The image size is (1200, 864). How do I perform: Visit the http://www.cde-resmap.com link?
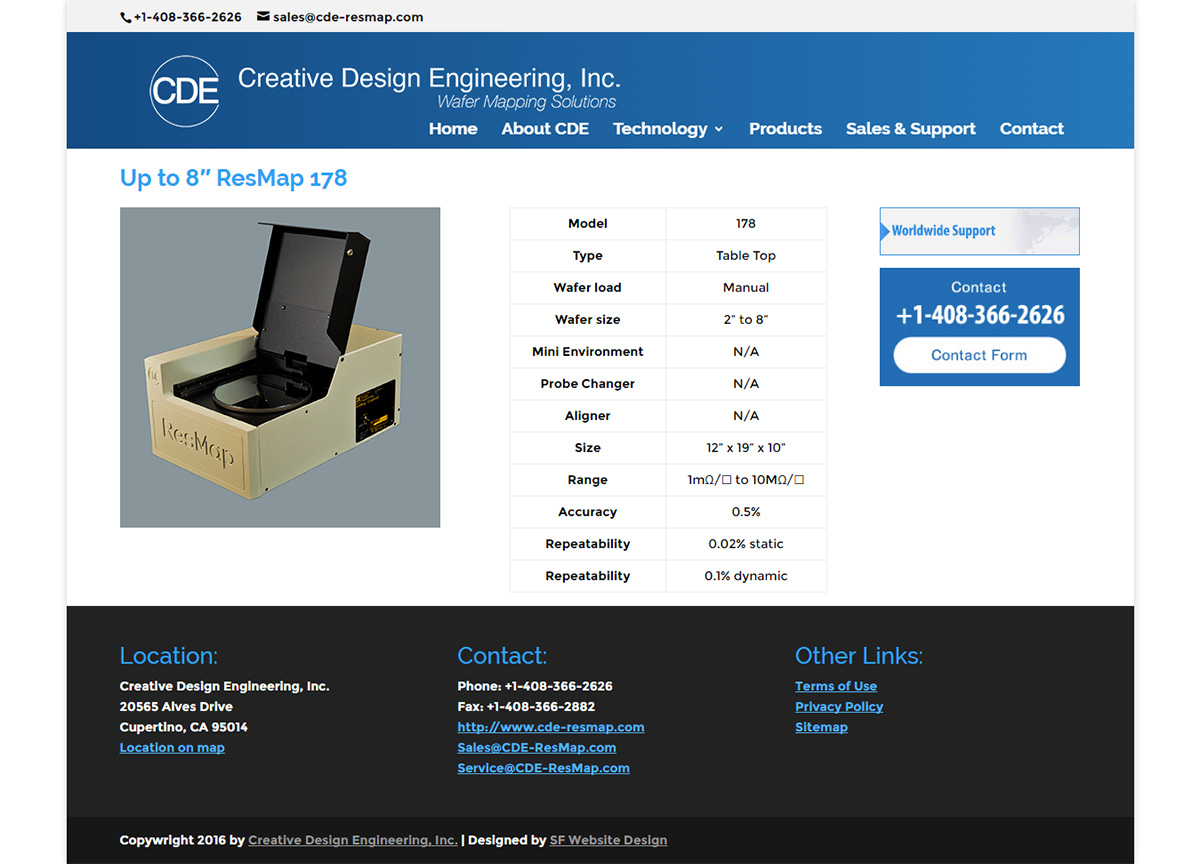point(550,727)
